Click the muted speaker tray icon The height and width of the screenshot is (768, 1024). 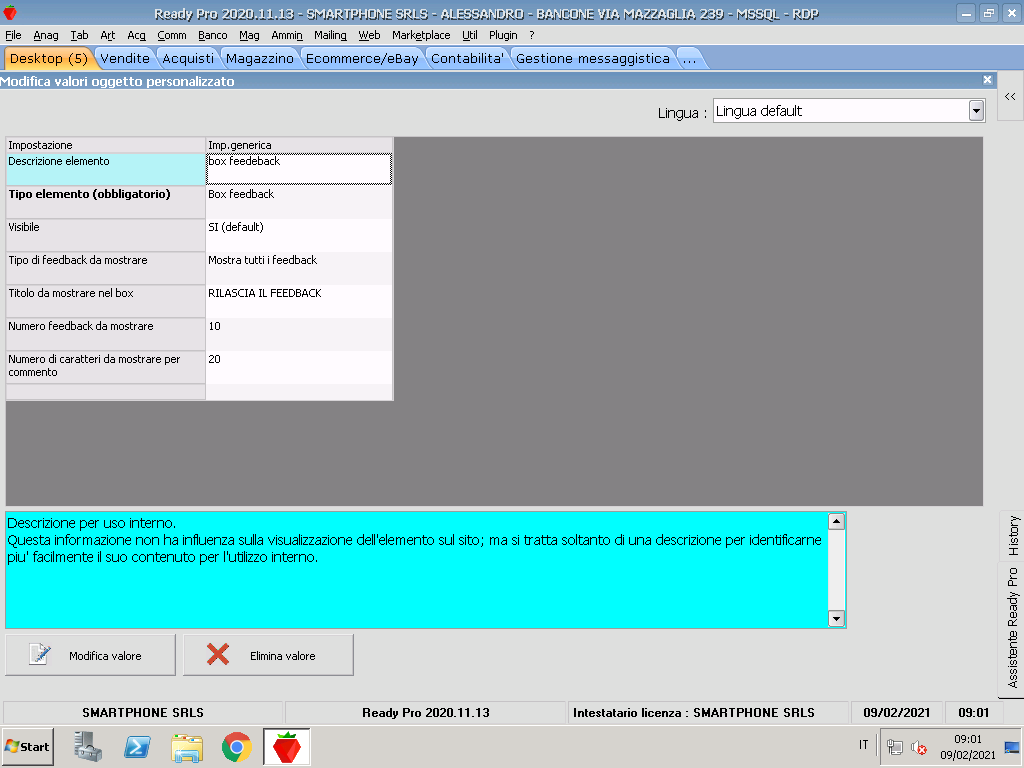tap(919, 747)
